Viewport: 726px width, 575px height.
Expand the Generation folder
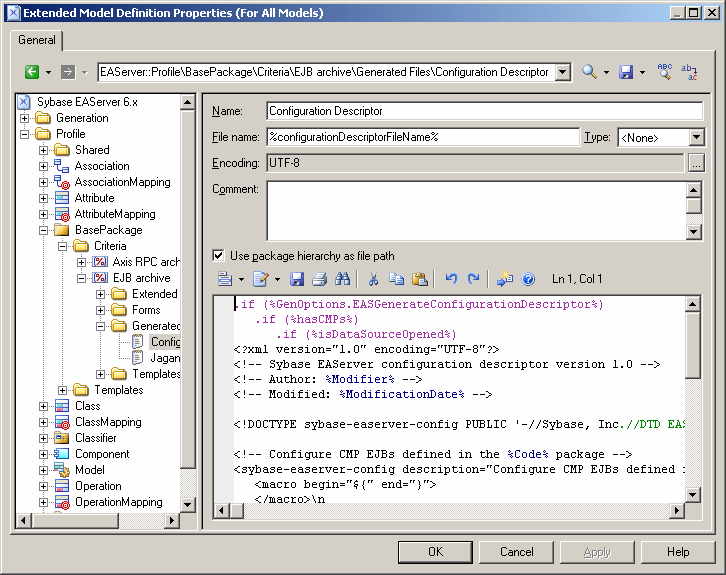tap(25, 119)
